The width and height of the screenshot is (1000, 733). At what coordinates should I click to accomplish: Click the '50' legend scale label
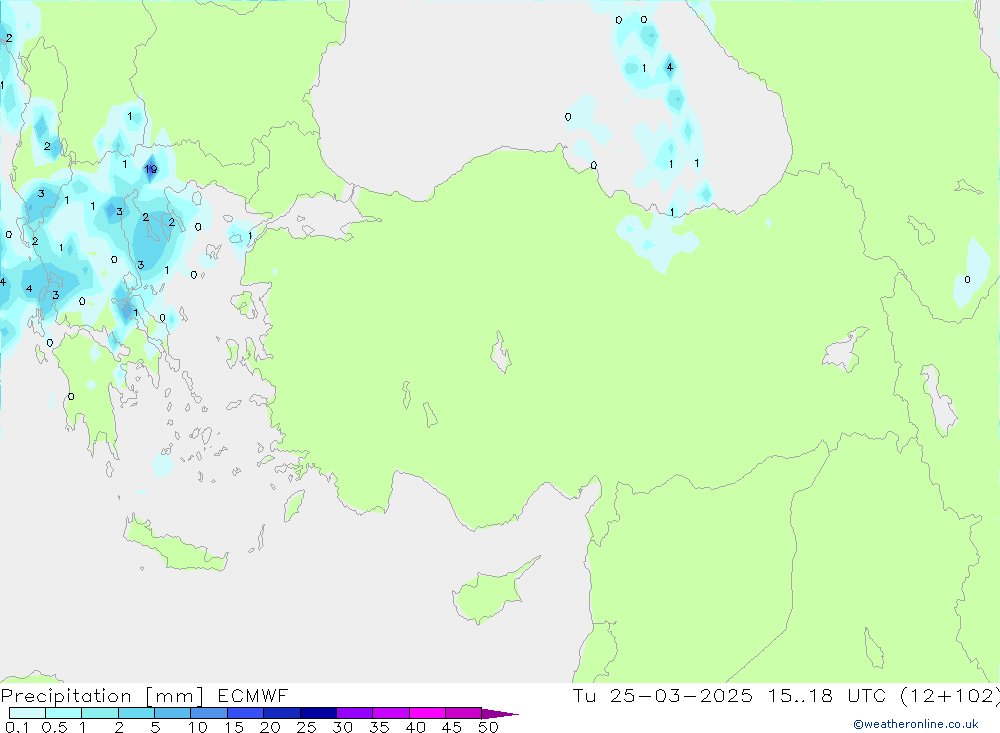pyautogui.click(x=489, y=727)
